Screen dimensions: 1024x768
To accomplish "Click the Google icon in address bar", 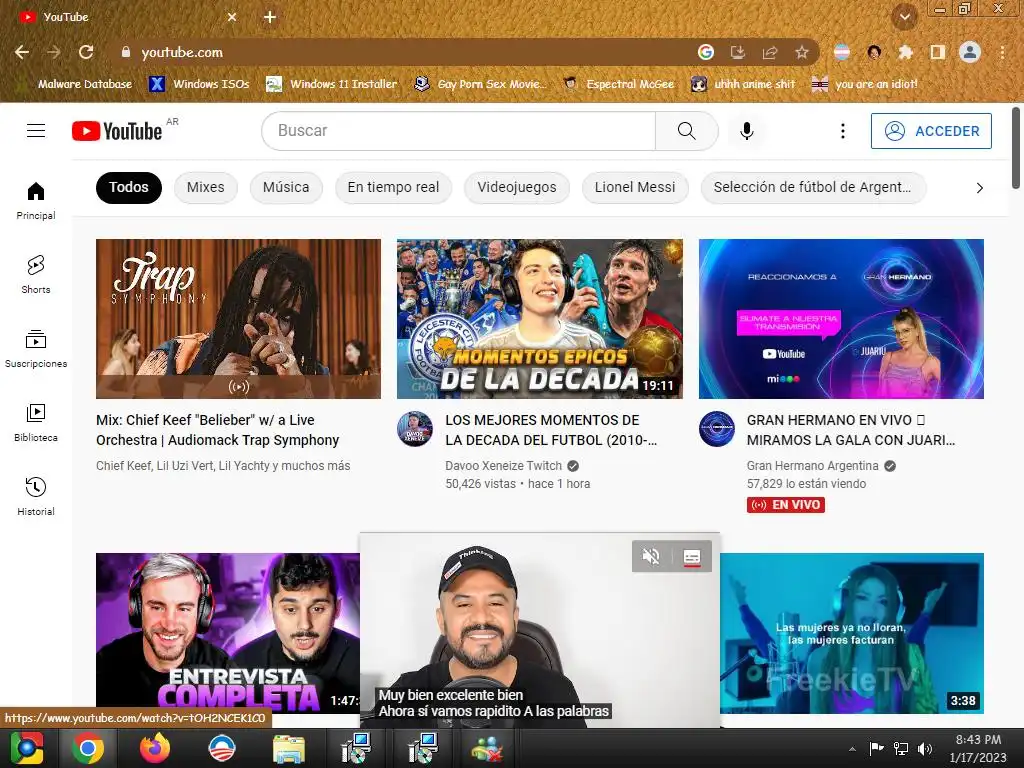I will tap(706, 52).
